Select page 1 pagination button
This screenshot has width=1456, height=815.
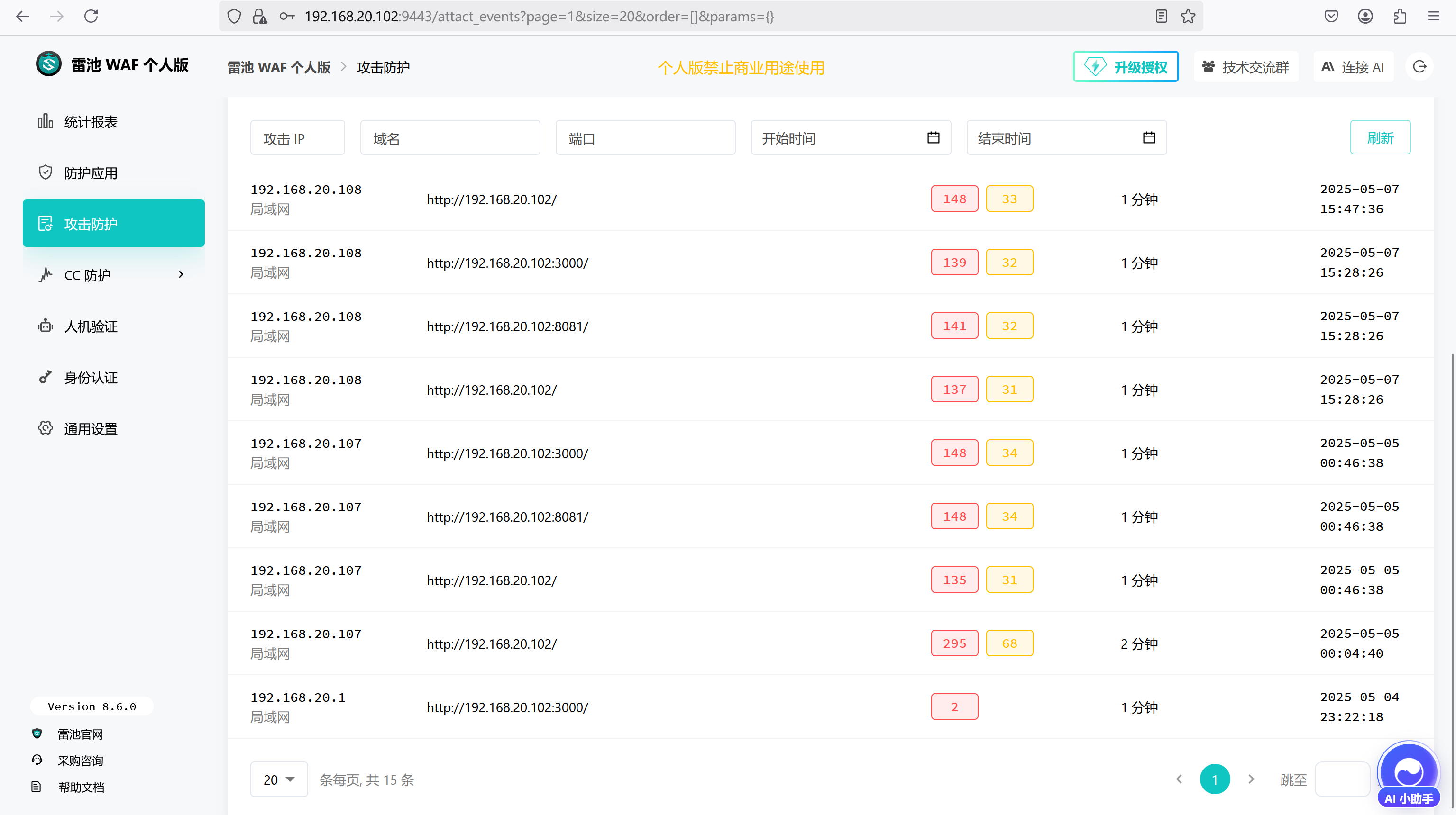pos(1215,779)
